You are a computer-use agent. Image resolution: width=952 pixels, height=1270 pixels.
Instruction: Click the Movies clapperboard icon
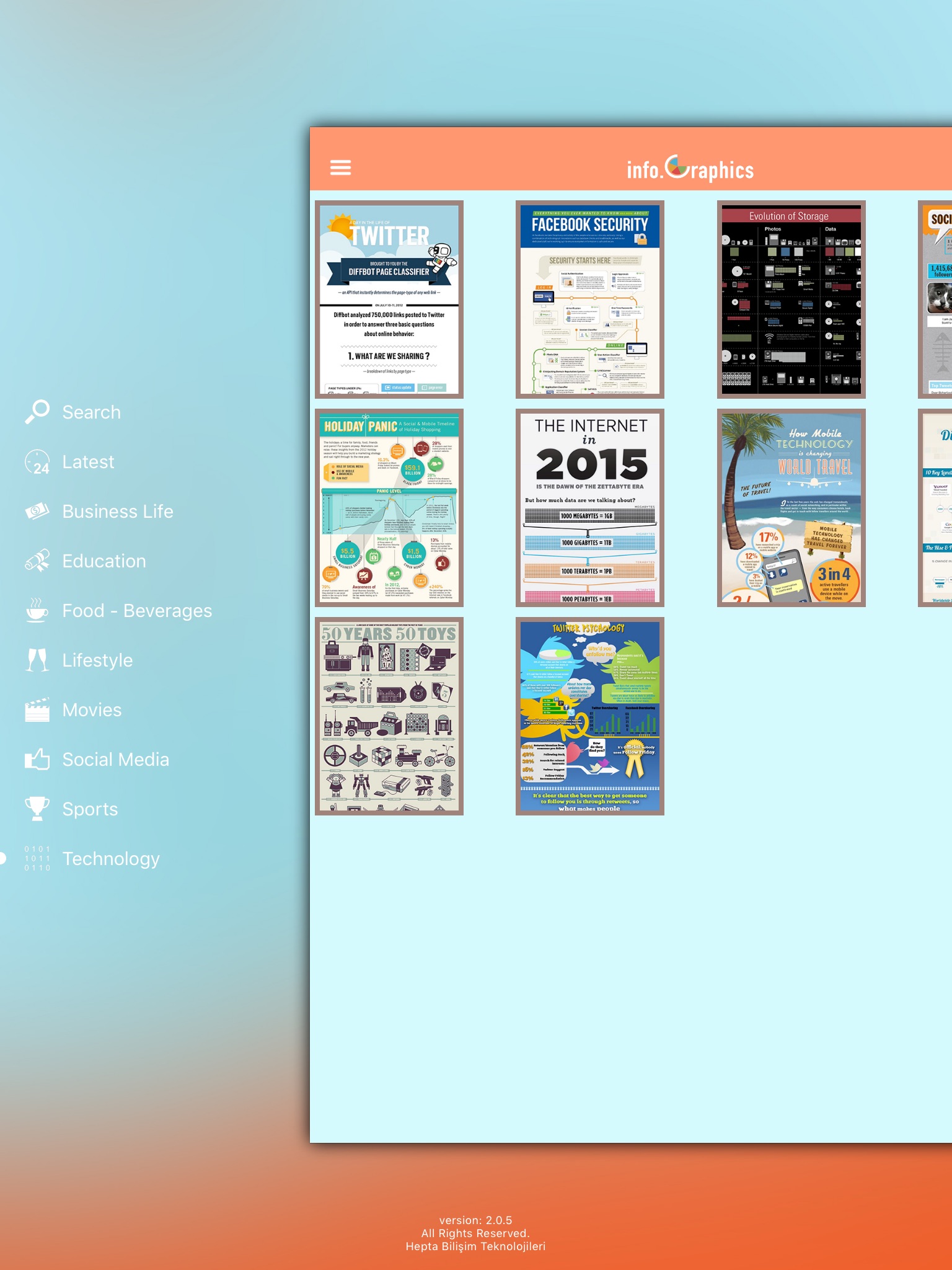[37, 710]
